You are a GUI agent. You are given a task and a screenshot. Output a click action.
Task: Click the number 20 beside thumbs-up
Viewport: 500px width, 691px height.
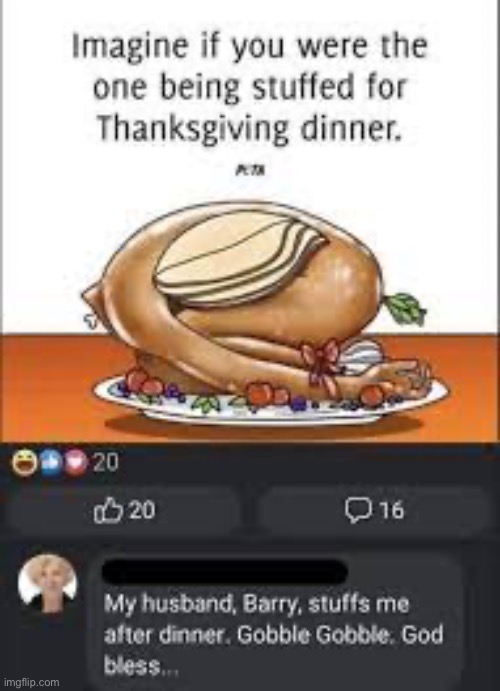pyautogui.click(x=142, y=510)
